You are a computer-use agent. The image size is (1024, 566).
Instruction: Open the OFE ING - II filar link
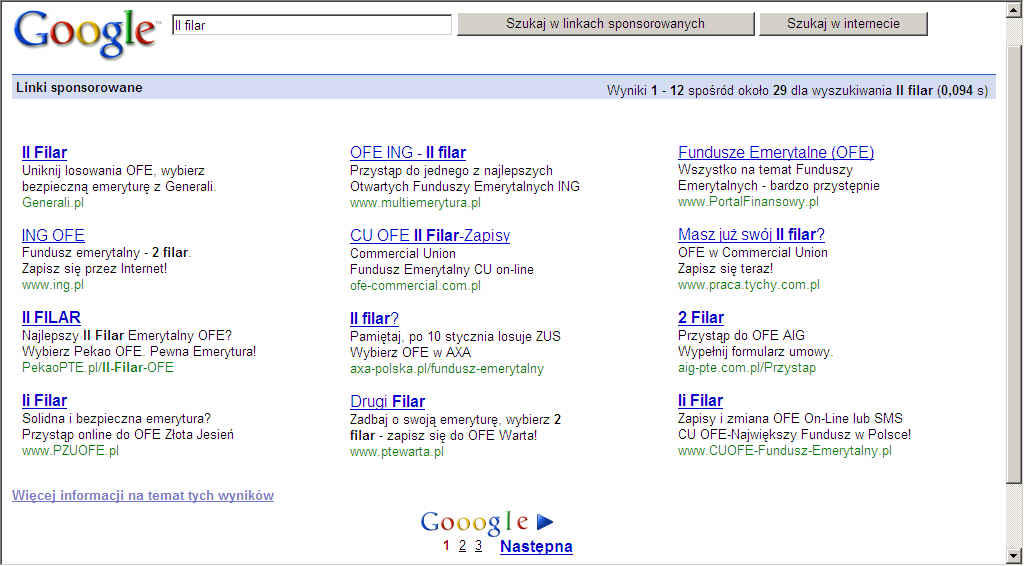pyautogui.click(x=408, y=153)
